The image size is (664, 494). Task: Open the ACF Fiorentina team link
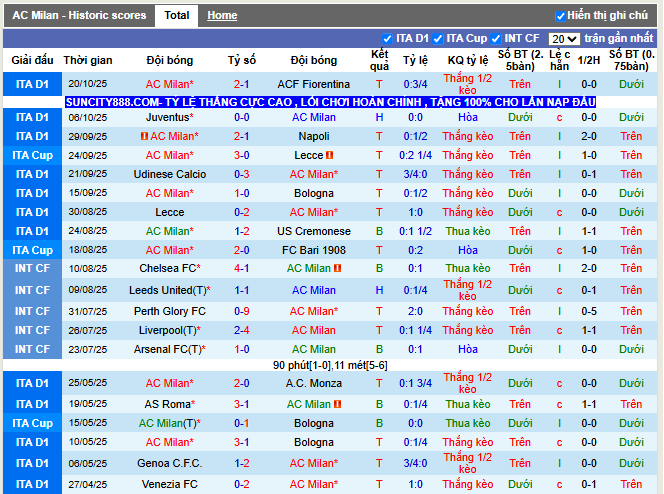click(x=313, y=85)
